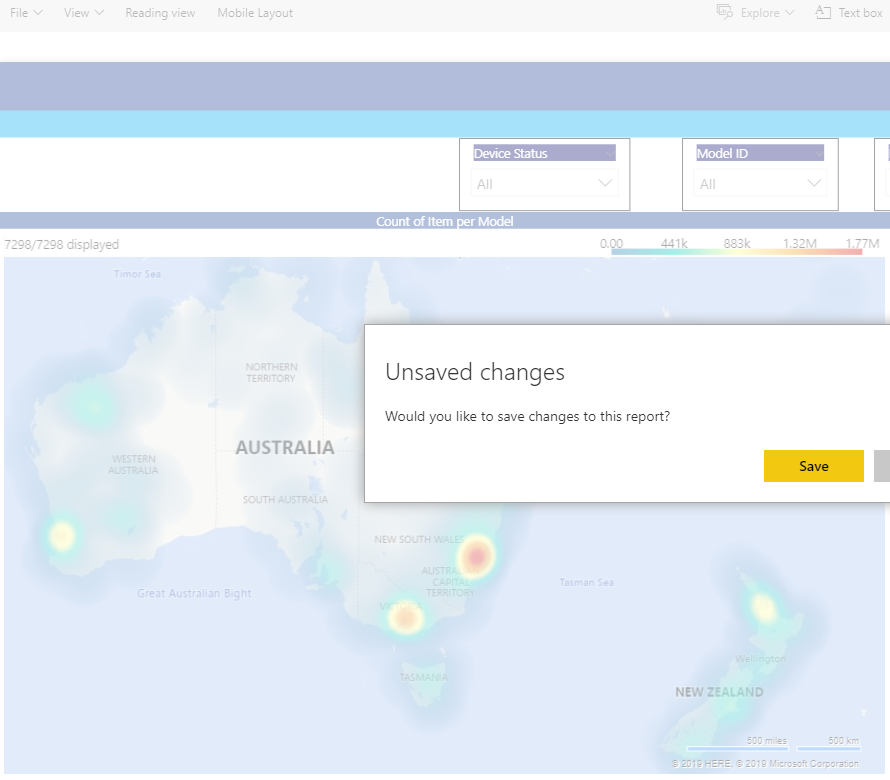The image size is (890, 780).
Task: Click the Model ID header chevron
Action: [818, 153]
